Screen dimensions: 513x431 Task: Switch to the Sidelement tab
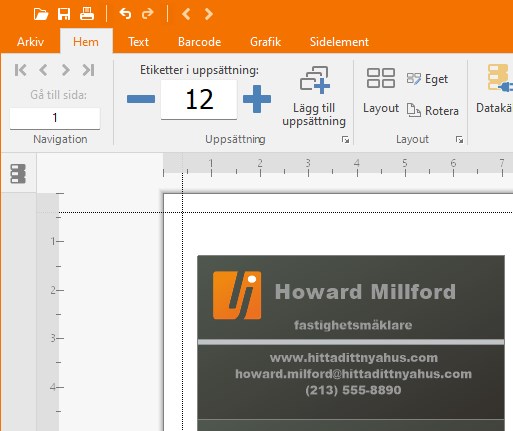pyautogui.click(x=339, y=42)
